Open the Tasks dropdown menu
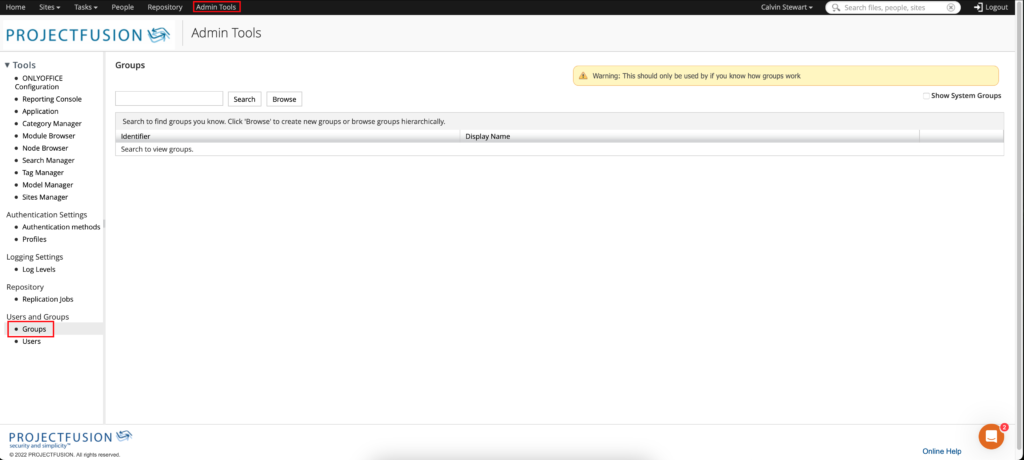The height and width of the screenshot is (460, 1024). [x=86, y=7]
